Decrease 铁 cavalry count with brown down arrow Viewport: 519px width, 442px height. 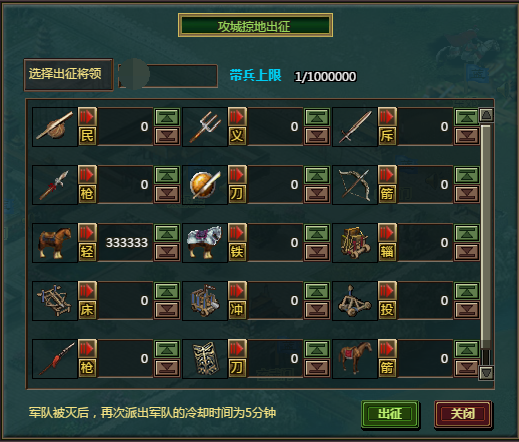[317, 252]
